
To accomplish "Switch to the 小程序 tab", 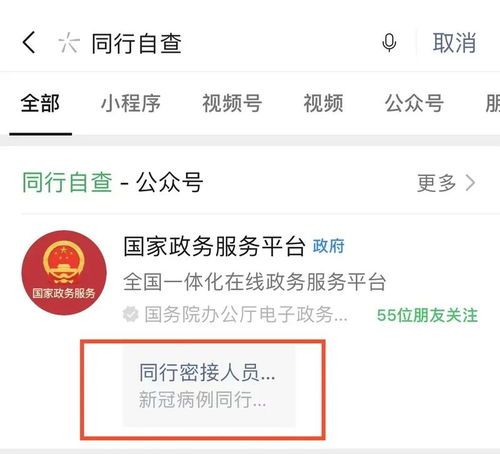I will (131, 103).
